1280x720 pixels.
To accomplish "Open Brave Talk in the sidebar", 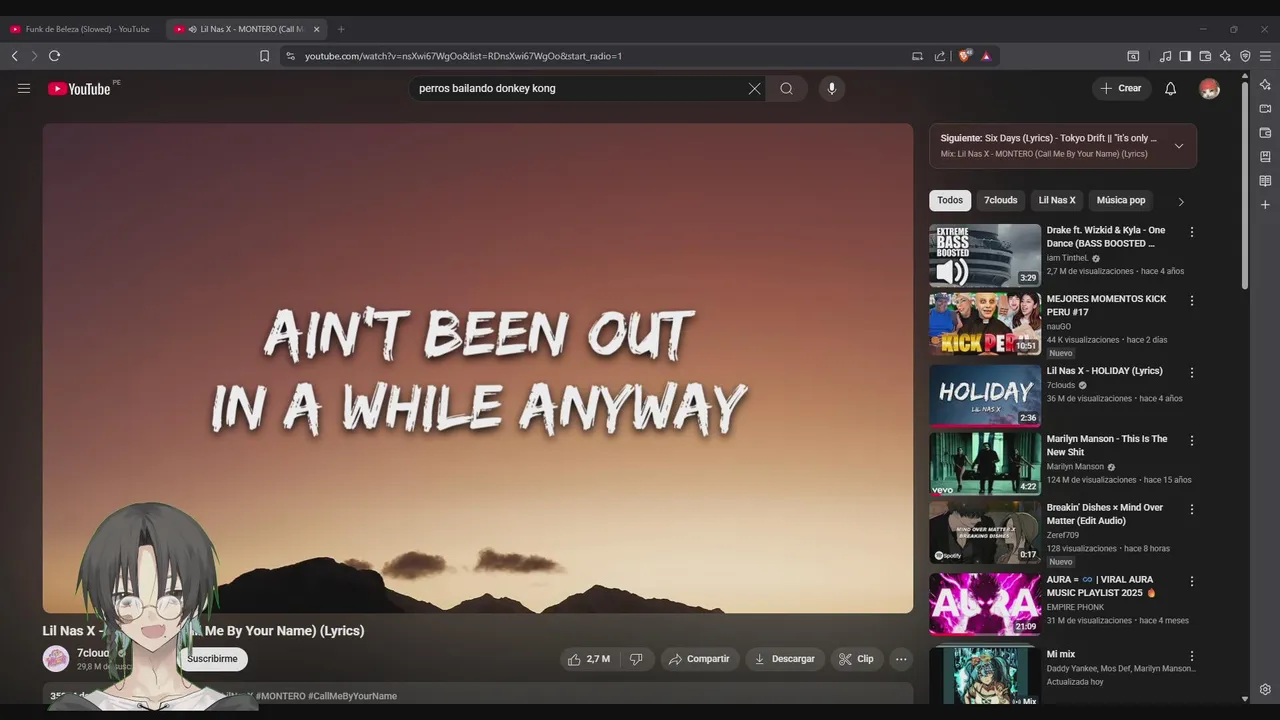I will [x=1265, y=108].
